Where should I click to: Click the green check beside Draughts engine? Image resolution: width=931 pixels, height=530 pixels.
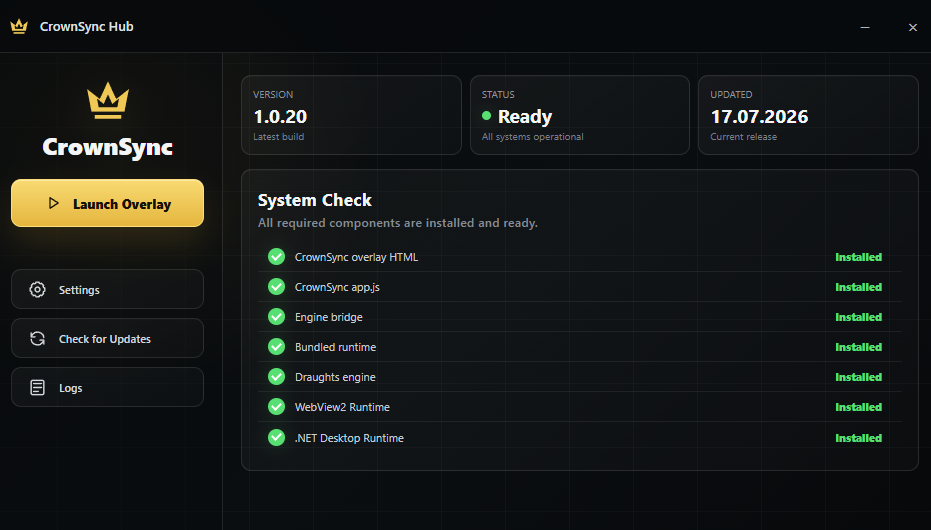tap(276, 377)
